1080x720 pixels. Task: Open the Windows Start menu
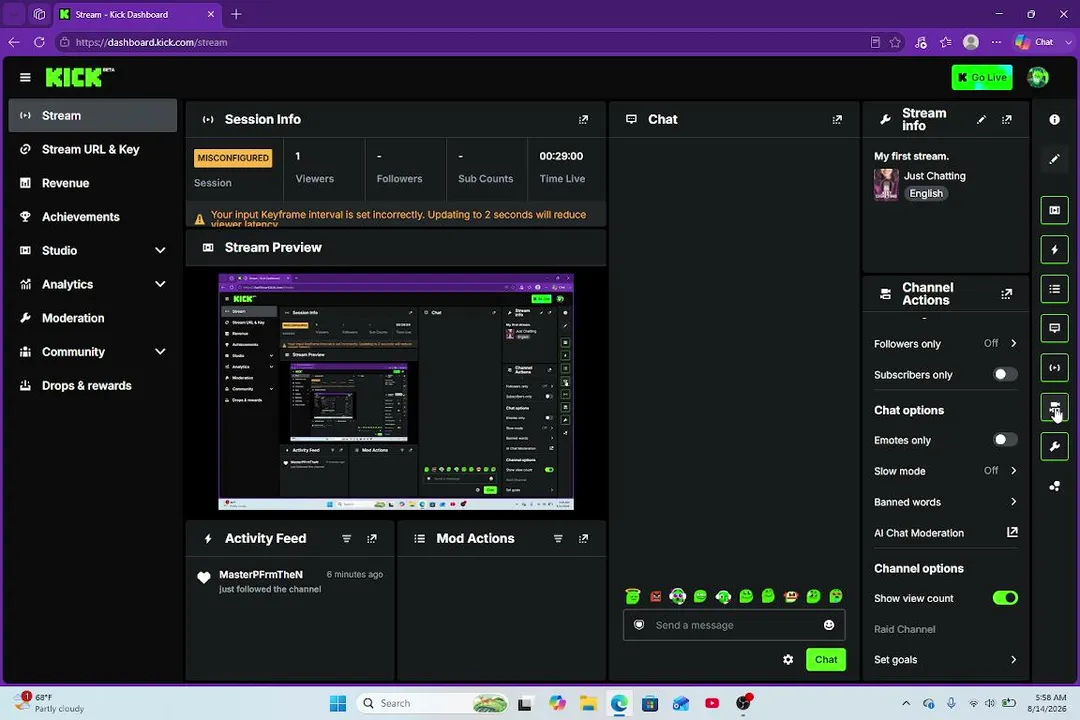point(338,703)
